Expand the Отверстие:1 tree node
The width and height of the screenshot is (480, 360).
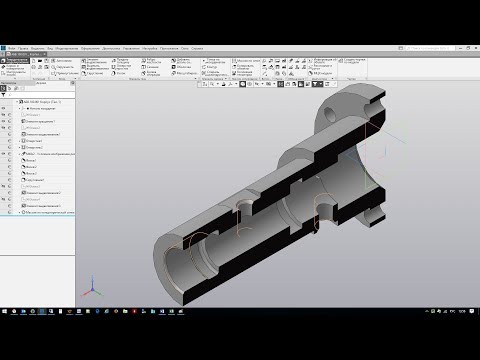pyautogui.click(x=19, y=141)
